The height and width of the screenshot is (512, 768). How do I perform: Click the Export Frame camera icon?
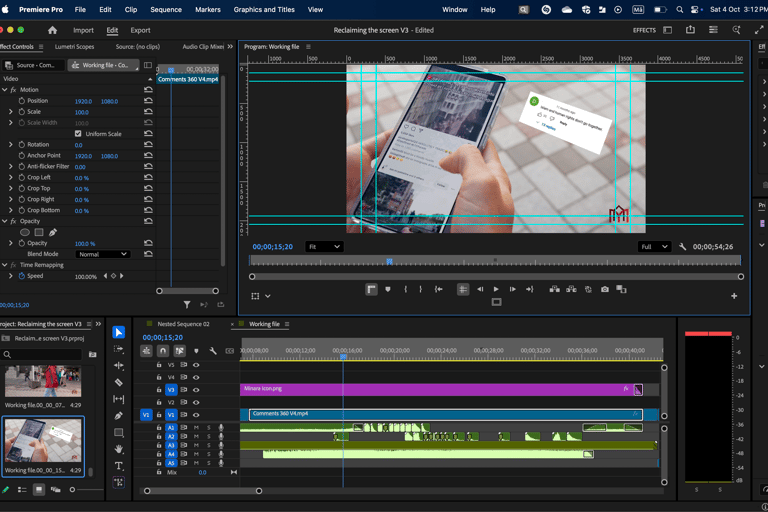[x=605, y=289]
